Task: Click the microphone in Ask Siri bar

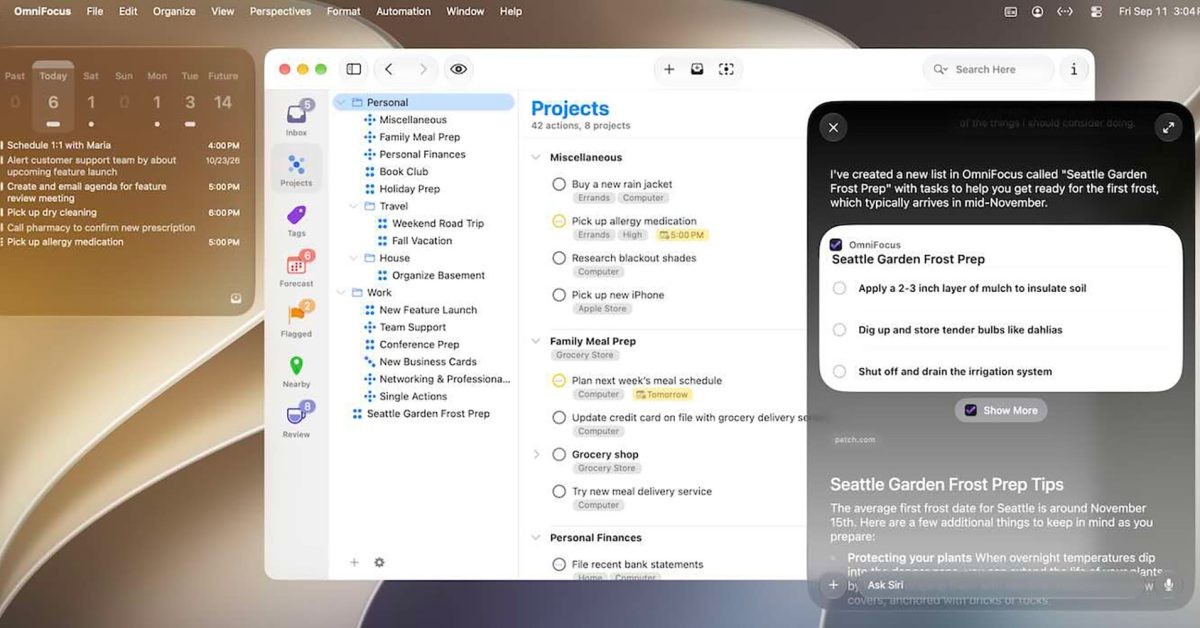Action: 1168,585
